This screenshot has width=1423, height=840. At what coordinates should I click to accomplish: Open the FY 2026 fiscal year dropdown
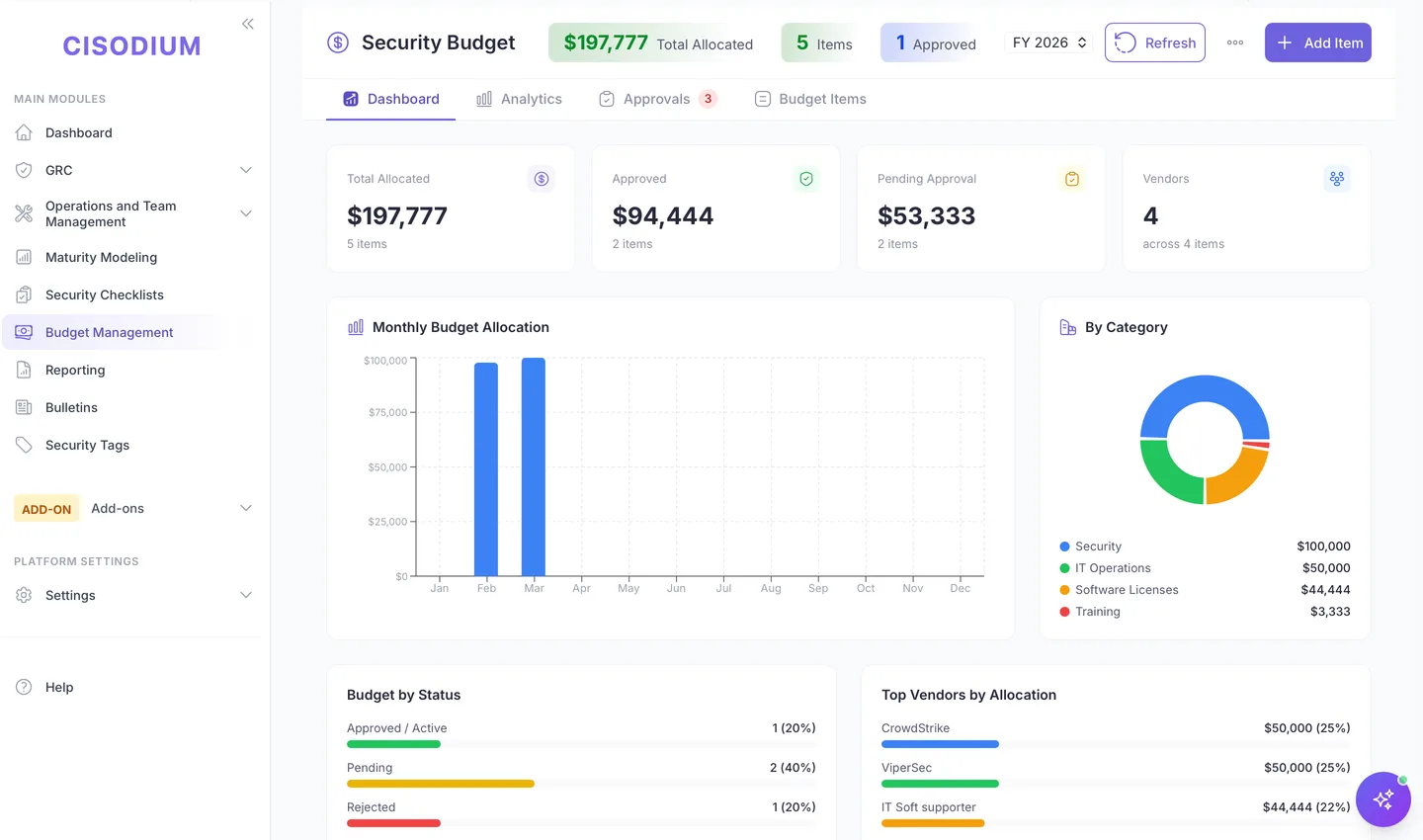[1049, 42]
